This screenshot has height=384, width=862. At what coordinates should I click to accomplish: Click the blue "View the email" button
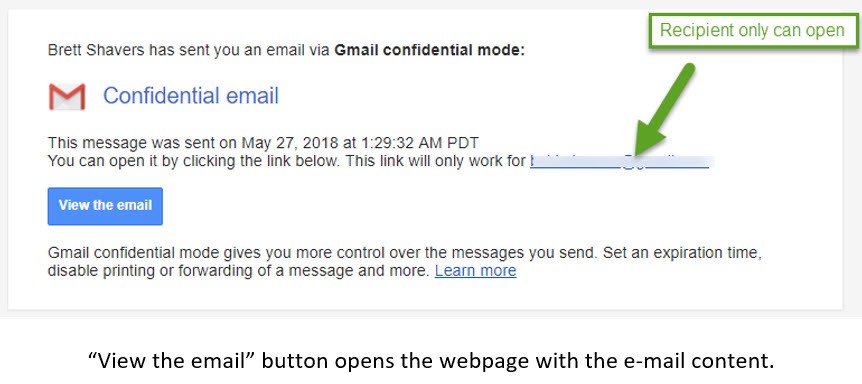(105, 206)
